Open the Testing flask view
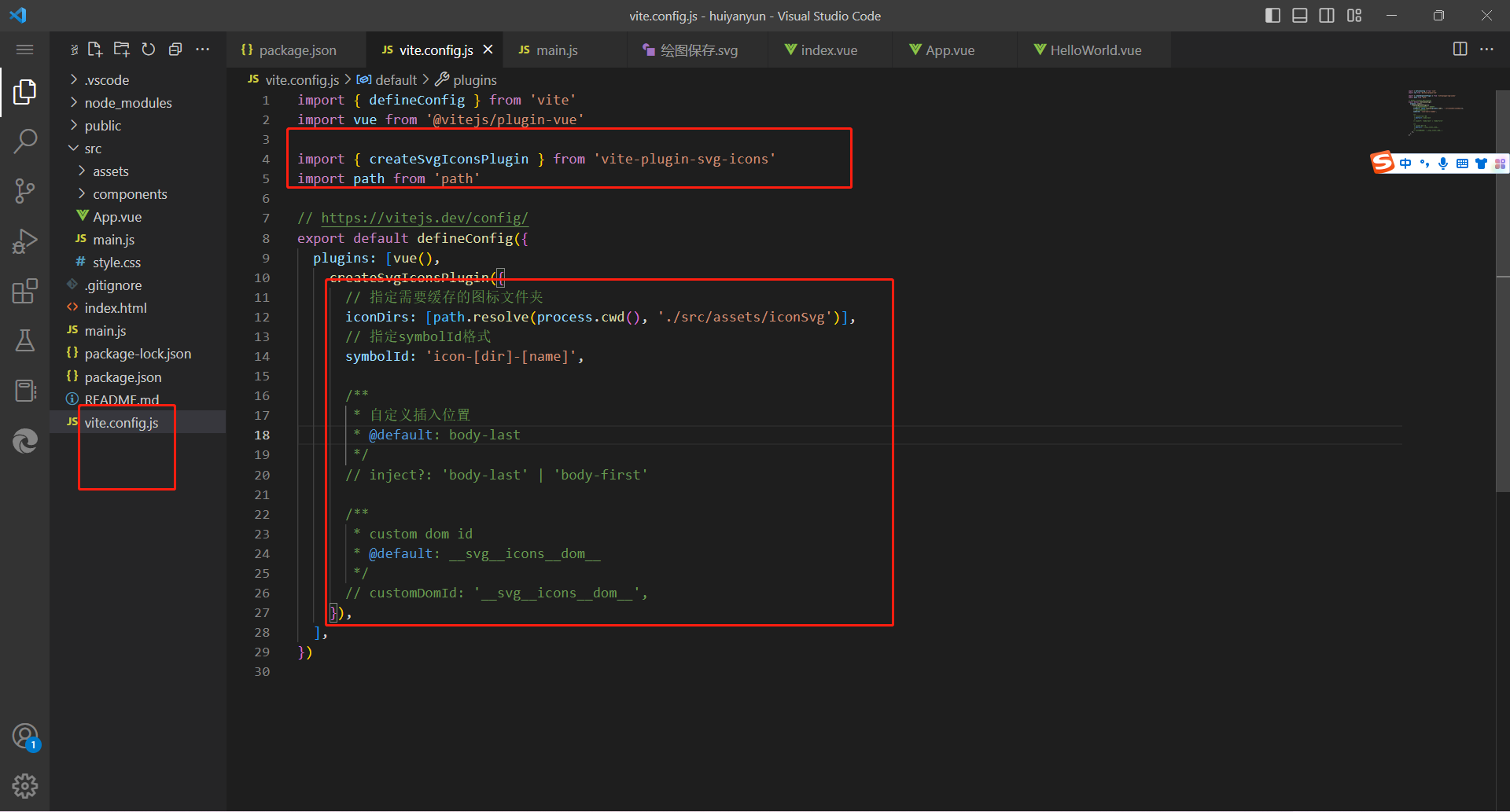Viewport: 1510px width, 812px height. pyautogui.click(x=24, y=340)
